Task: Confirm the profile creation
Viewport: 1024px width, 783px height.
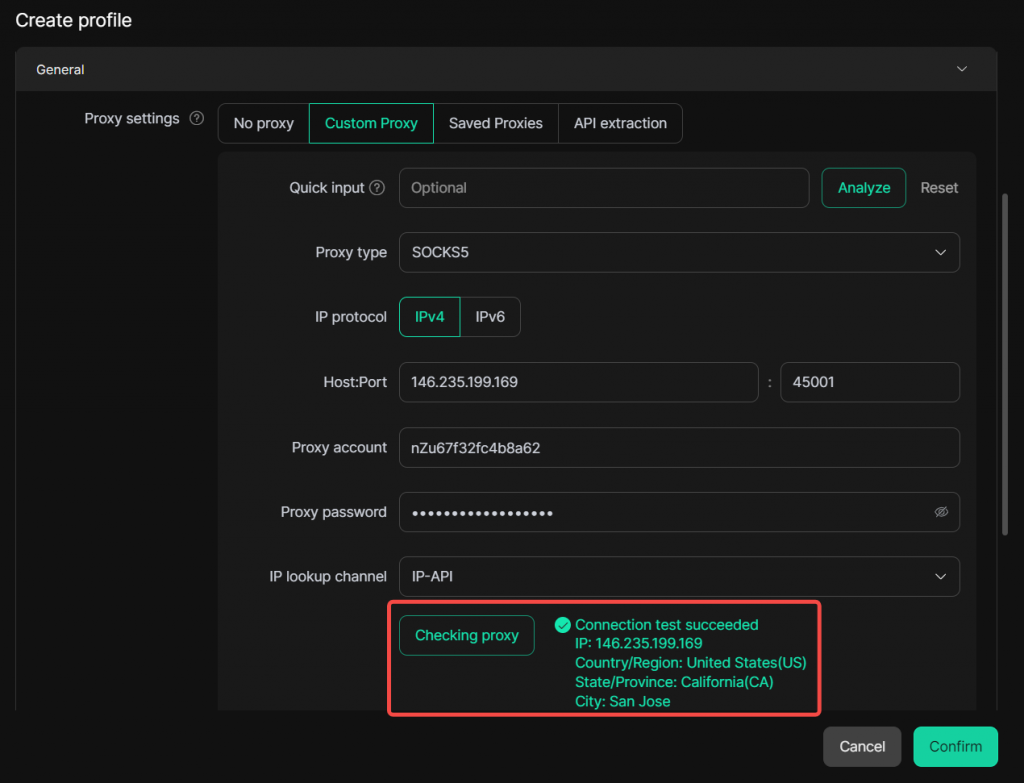Action: 955,747
